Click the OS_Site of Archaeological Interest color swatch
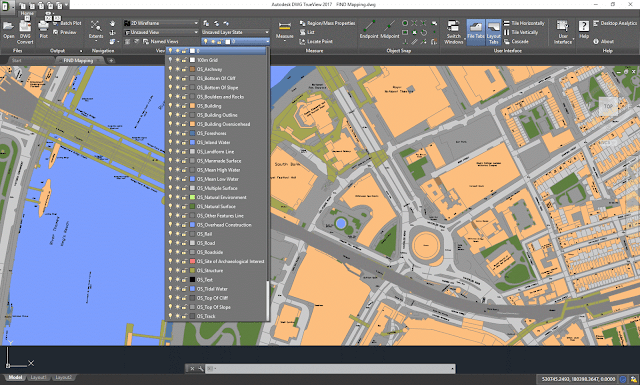 pos(192,261)
